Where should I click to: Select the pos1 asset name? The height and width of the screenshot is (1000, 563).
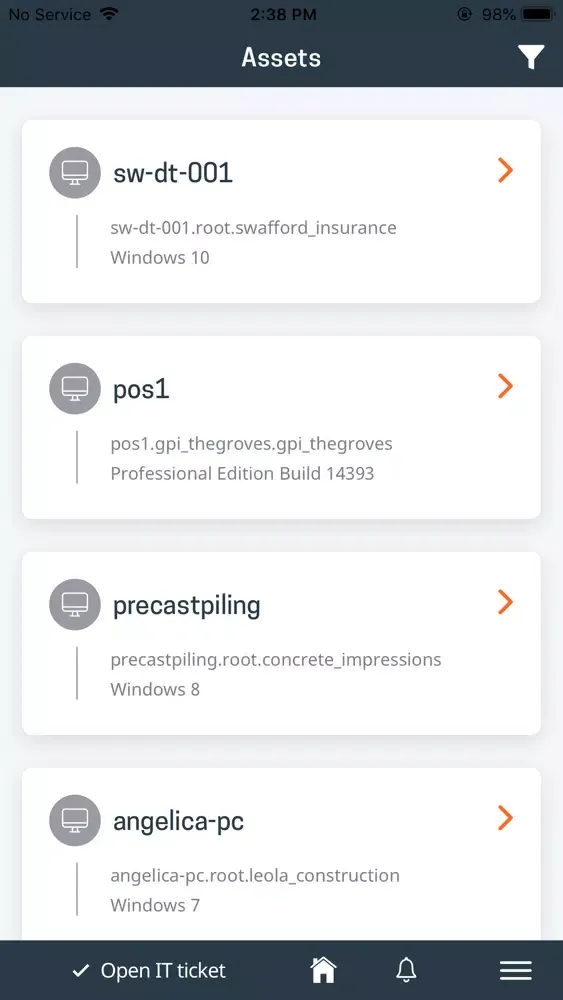(x=142, y=389)
